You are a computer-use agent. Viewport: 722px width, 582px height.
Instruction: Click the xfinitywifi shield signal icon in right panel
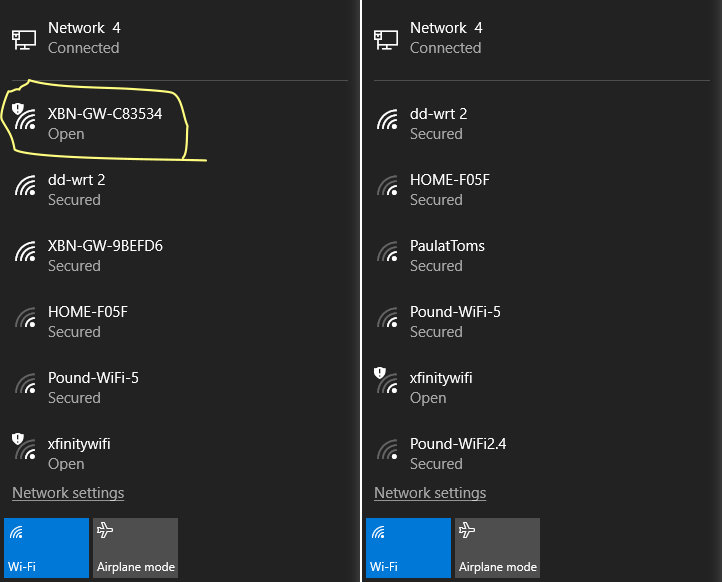[x=386, y=383]
